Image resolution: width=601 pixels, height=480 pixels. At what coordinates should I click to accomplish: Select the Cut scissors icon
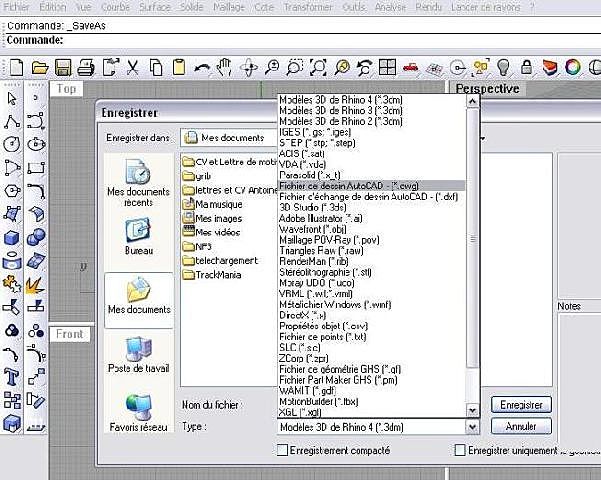(133, 67)
